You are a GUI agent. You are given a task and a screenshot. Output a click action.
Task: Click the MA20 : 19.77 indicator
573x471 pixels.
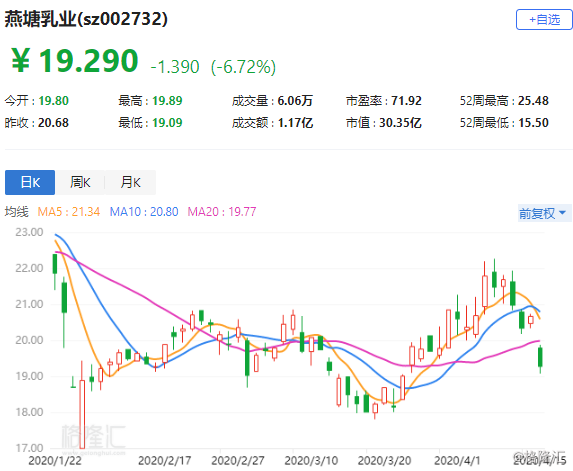point(222,212)
